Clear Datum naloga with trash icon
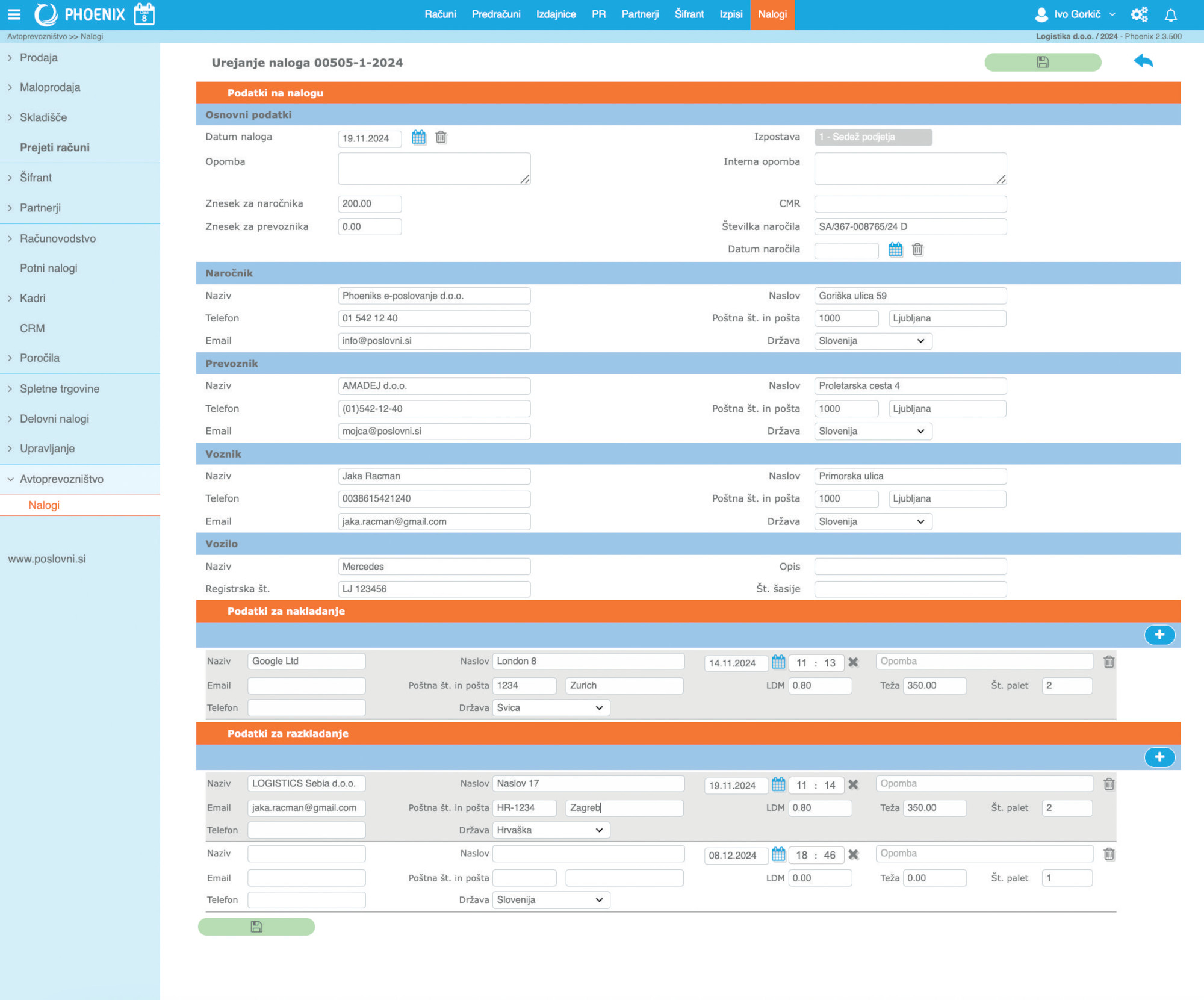 (x=441, y=138)
